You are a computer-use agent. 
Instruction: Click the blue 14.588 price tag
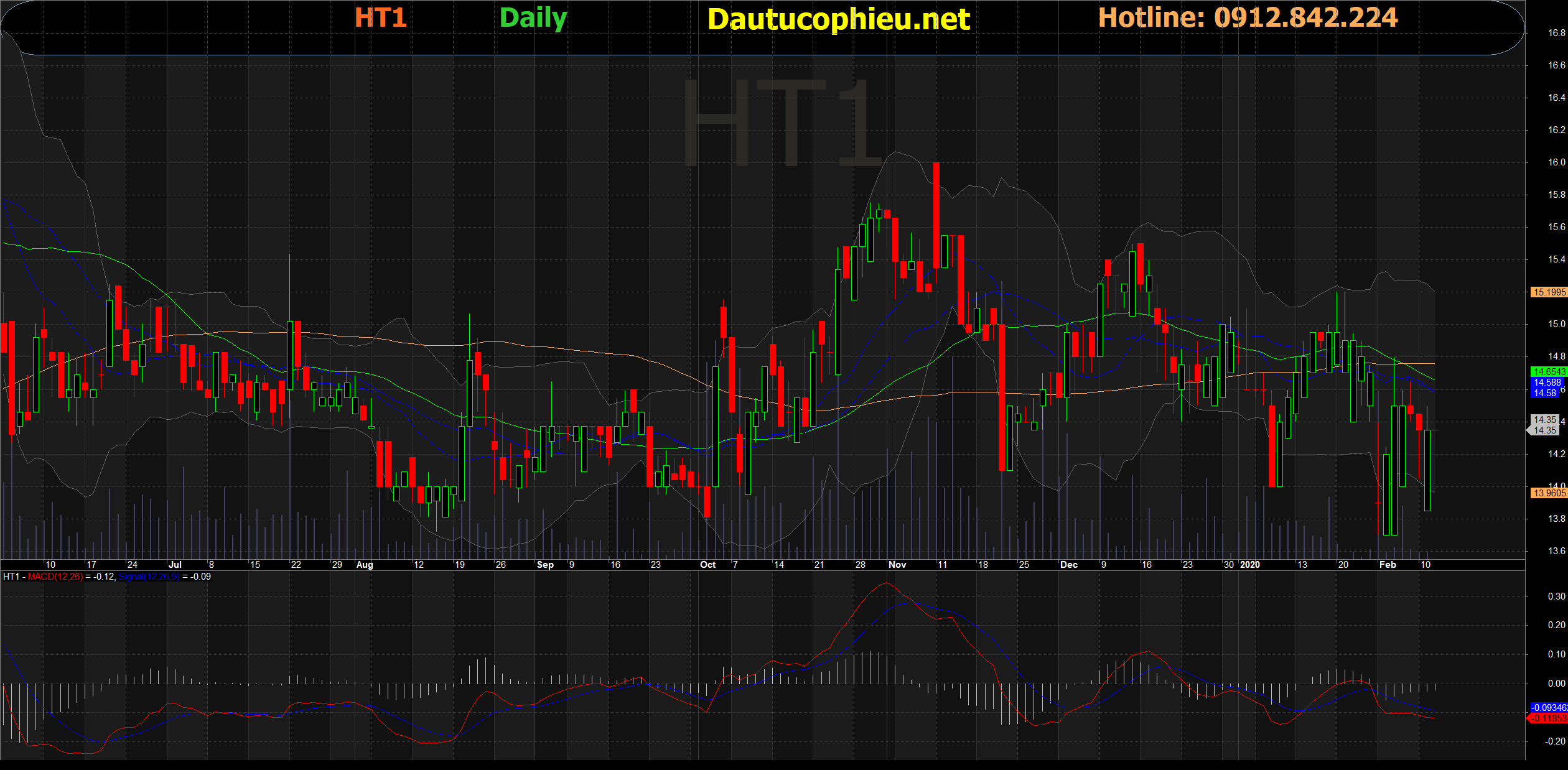pyautogui.click(x=1547, y=383)
